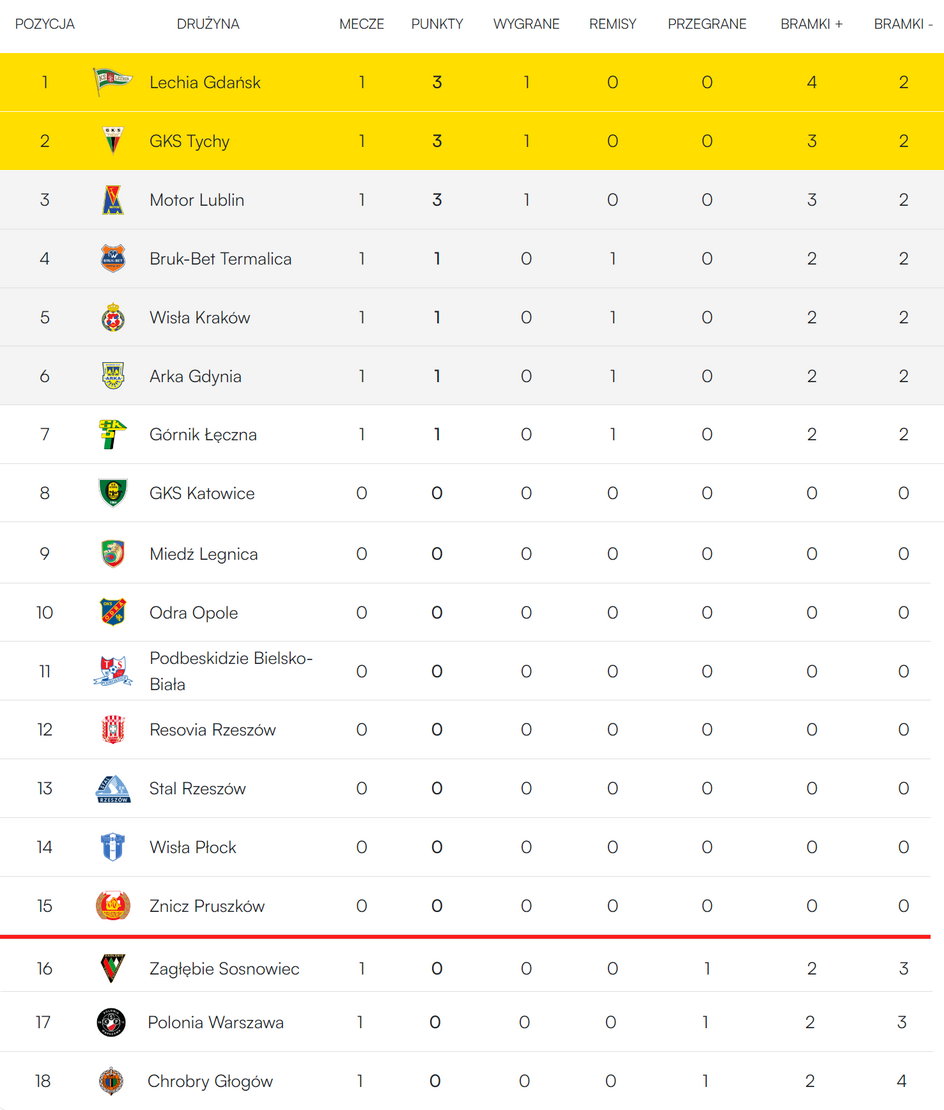This screenshot has height=1110, width=944.
Task: Click the Wisła Płock team row
Action: point(465,847)
